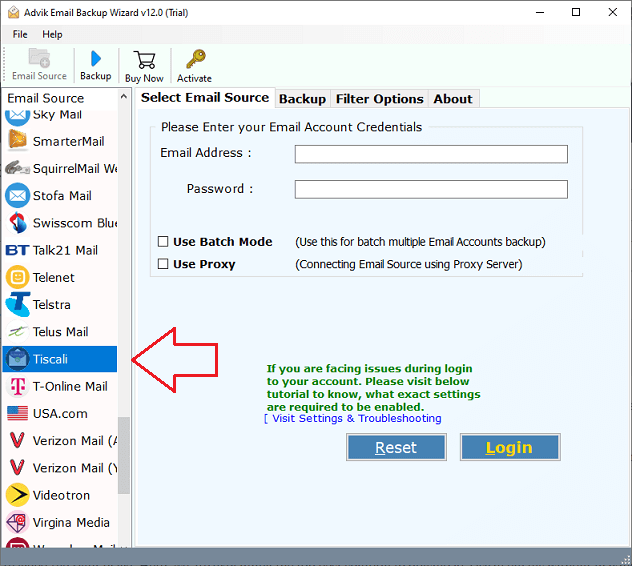This screenshot has height=566, width=632.
Task: Select the Videotron yellow arrow icon
Action: 17,495
